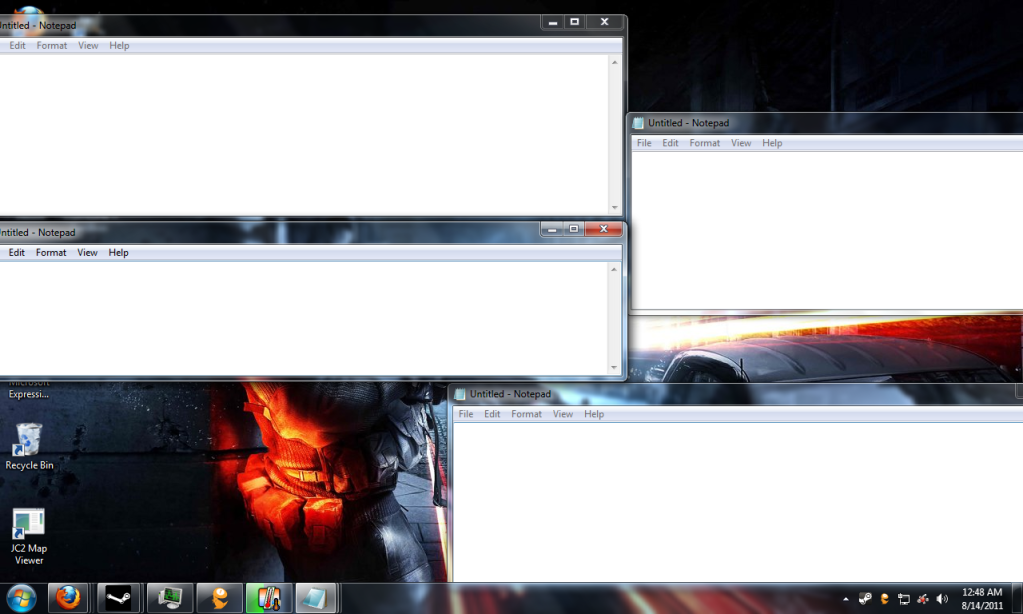Minimize the active Notepad window
Viewport: 1023px width, 614px height.
552,229
